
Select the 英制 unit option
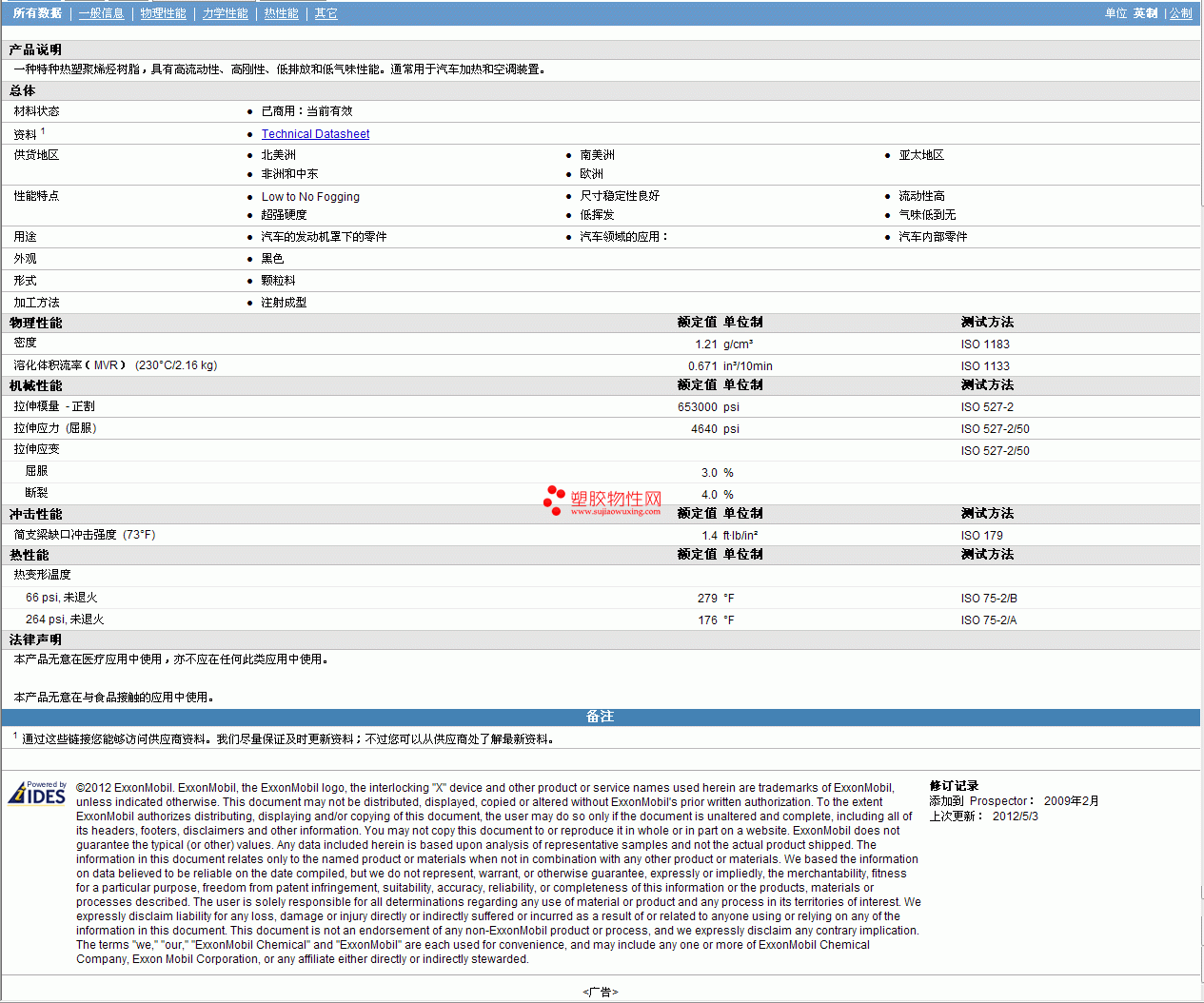[x=1145, y=13]
